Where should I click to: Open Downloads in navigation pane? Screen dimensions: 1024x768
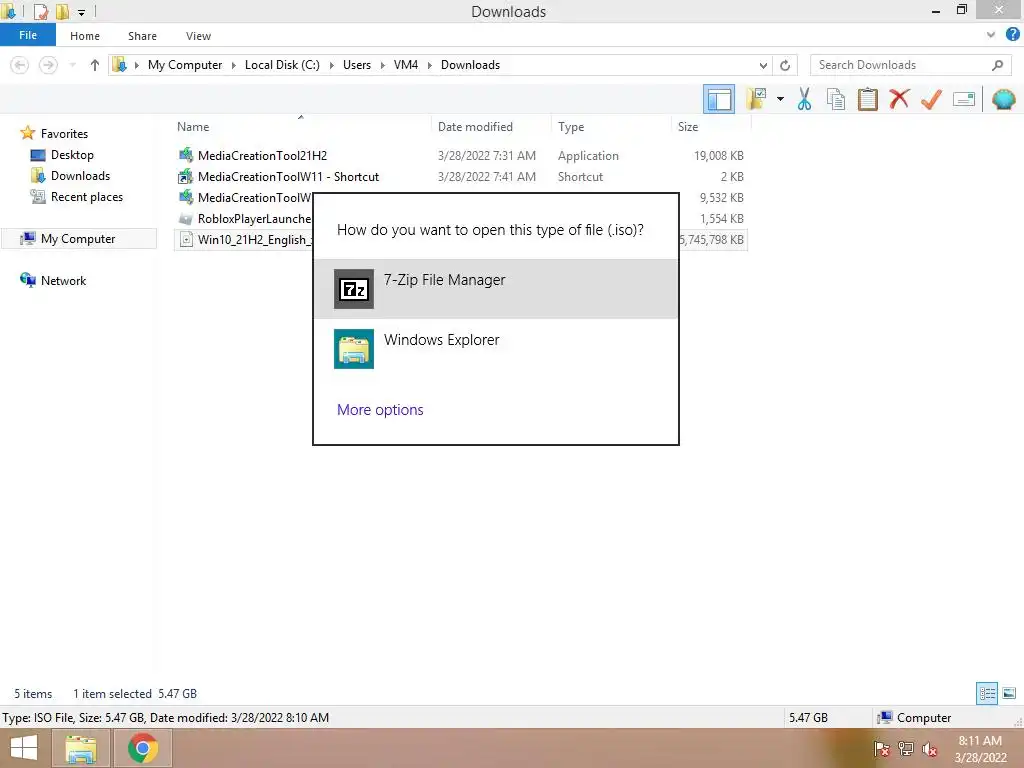80,176
